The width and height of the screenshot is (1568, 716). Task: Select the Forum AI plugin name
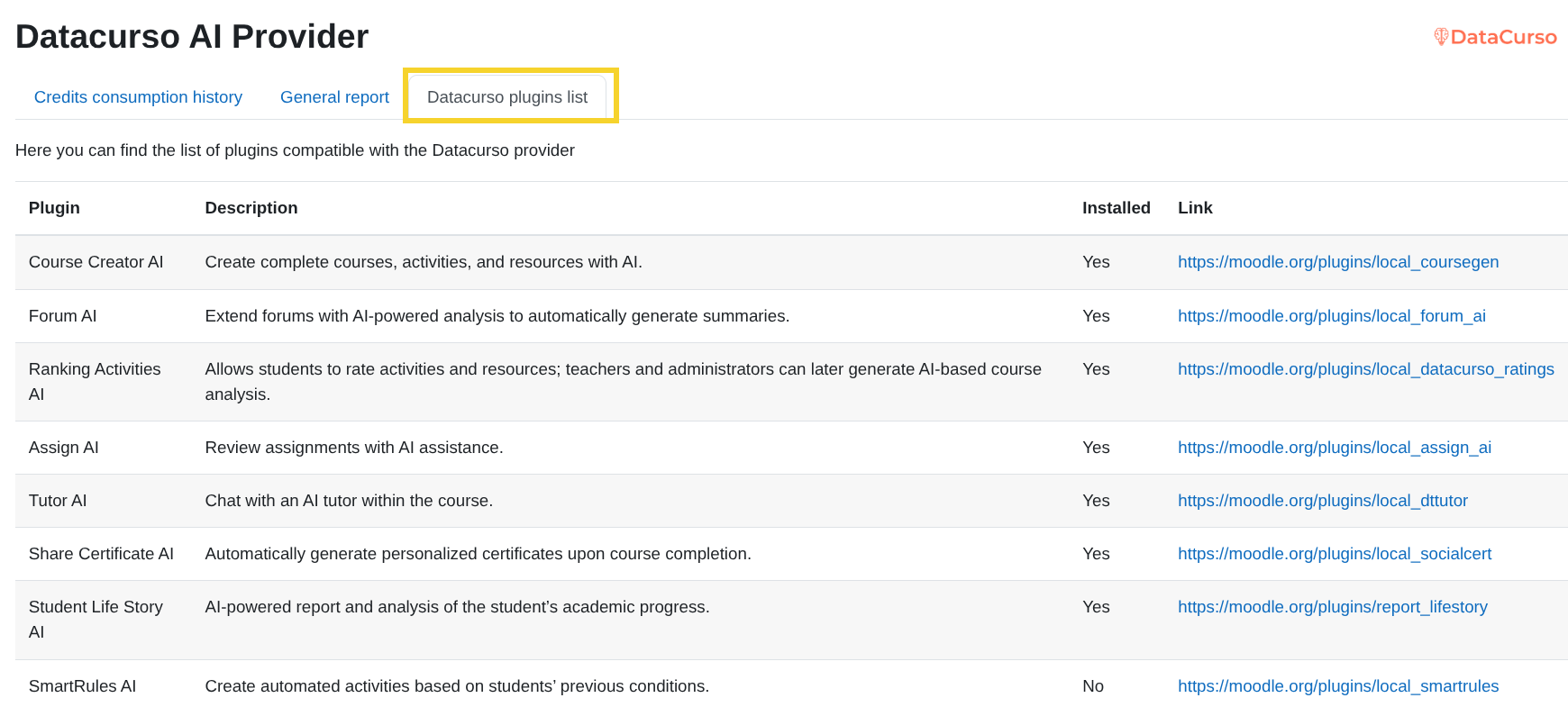point(63,316)
